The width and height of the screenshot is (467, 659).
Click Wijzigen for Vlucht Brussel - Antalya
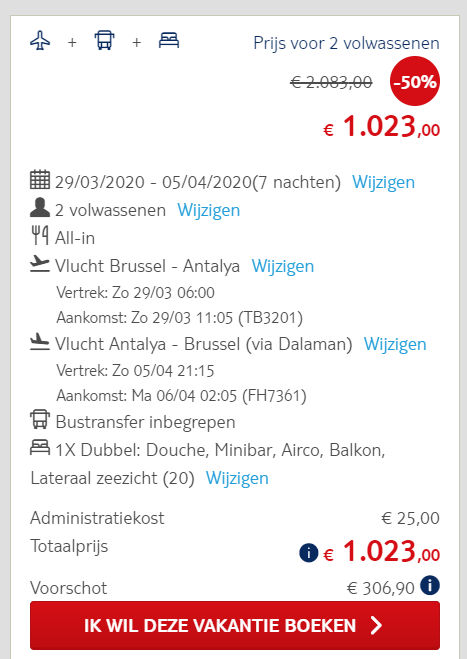pos(282,266)
